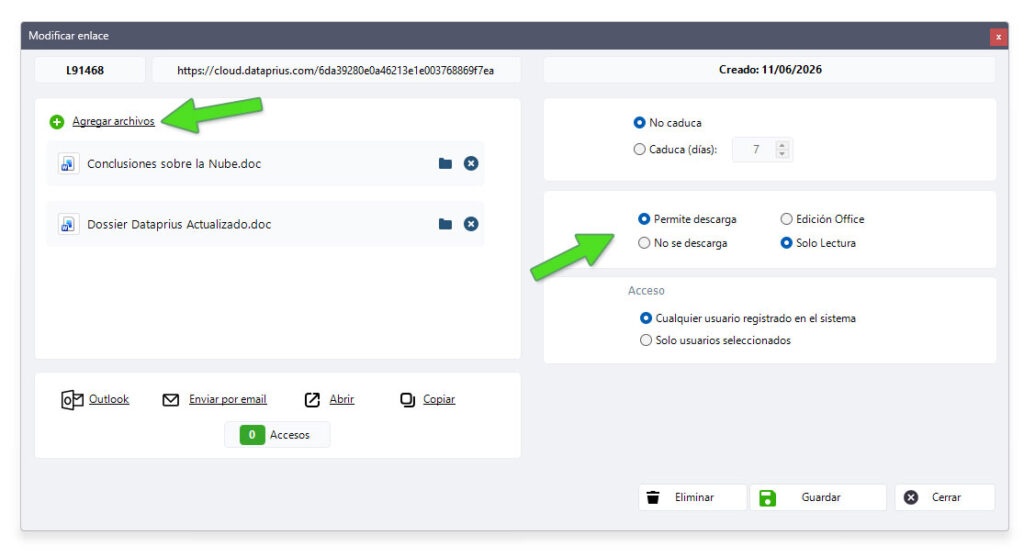1024x557 pixels.
Task: Select the Caduca (días) radio option
Action: click(x=639, y=150)
